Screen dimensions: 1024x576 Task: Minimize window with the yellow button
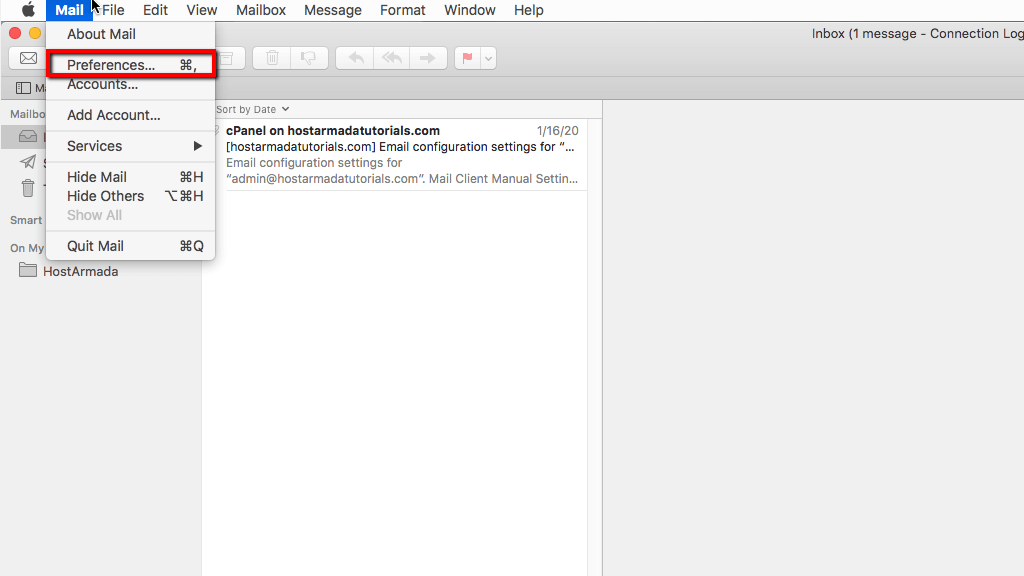click(x=35, y=33)
